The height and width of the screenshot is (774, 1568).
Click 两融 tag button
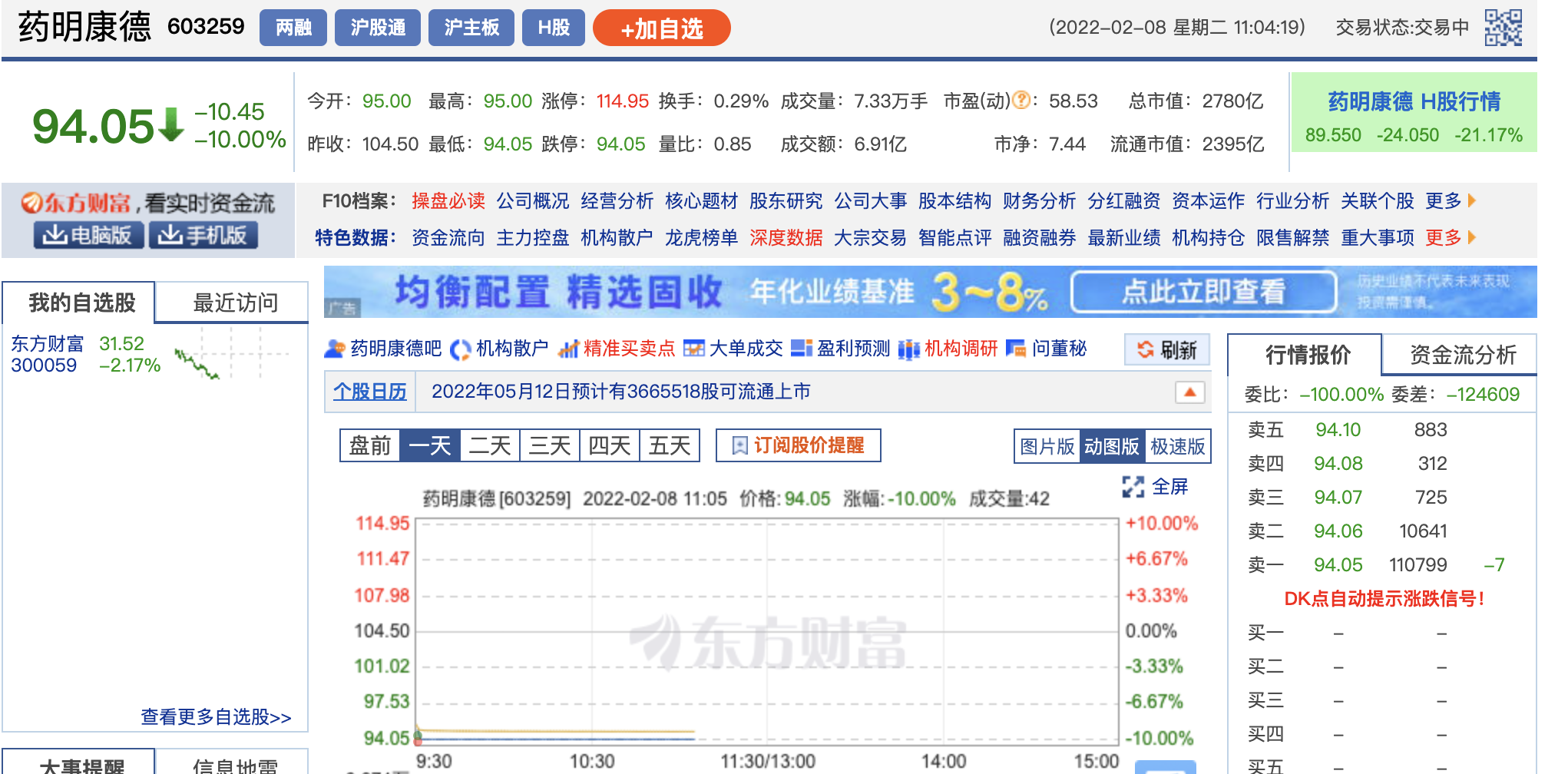pos(293,28)
